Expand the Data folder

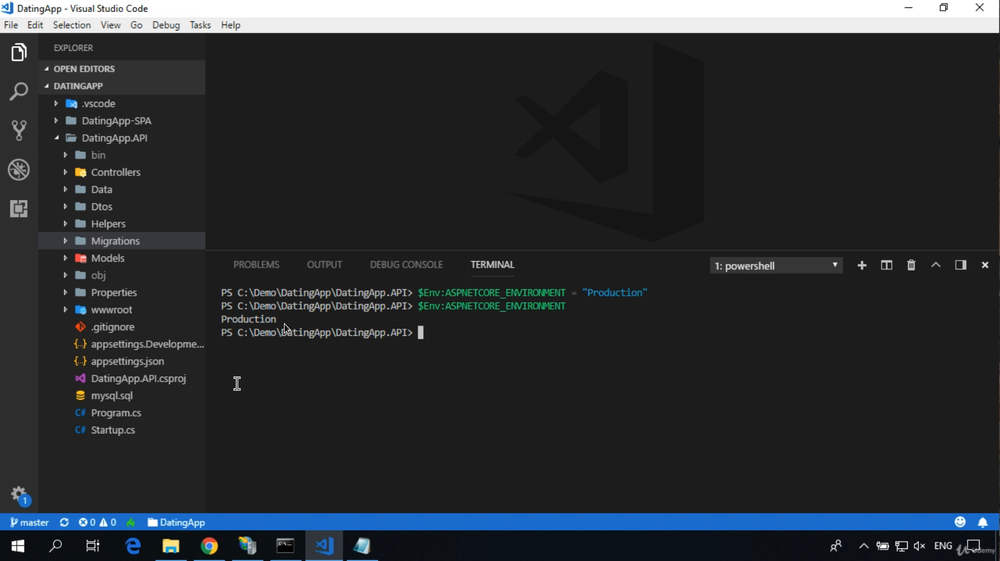click(x=101, y=189)
